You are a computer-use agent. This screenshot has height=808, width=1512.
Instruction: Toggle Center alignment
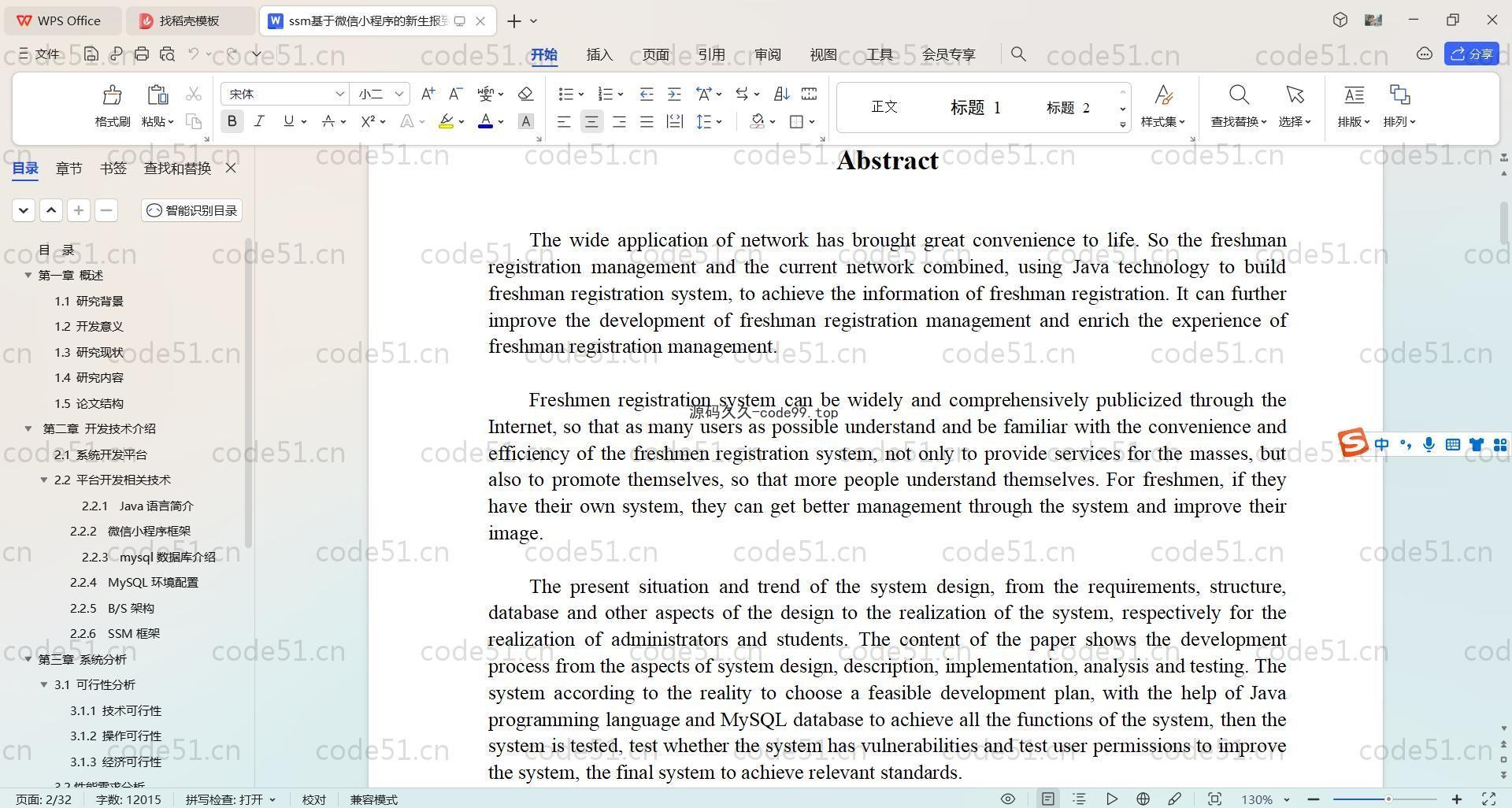pos(591,121)
